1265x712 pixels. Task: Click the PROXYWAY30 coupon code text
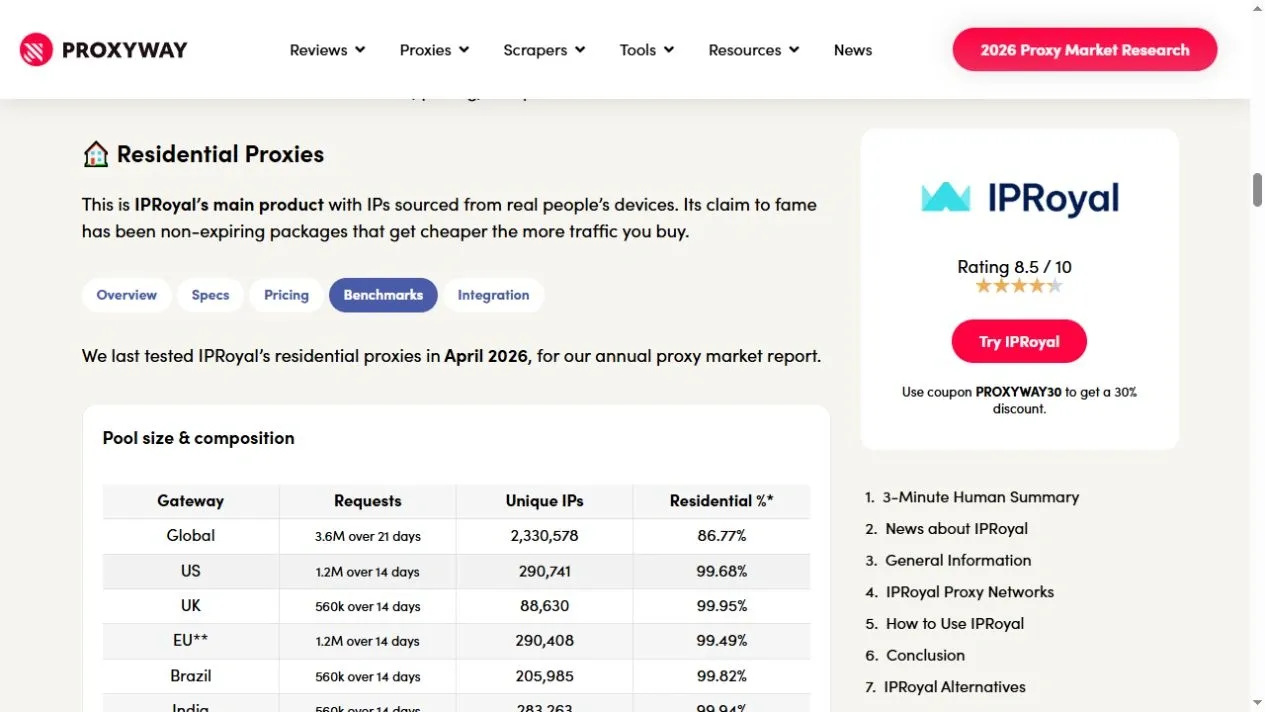1018,392
